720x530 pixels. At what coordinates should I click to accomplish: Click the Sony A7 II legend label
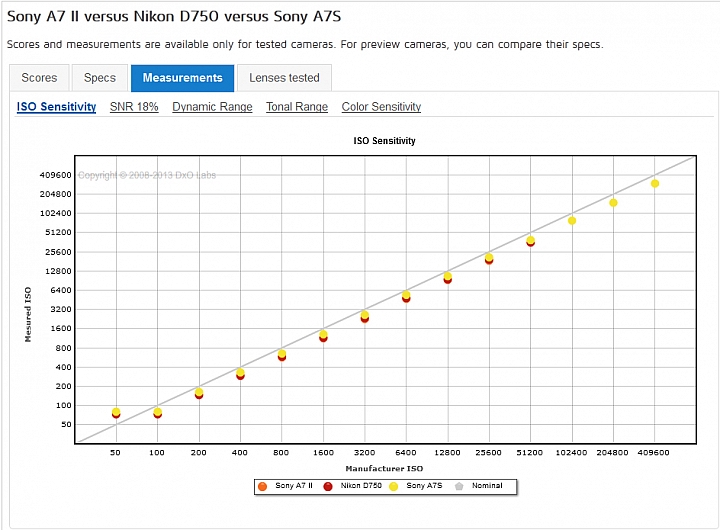(x=294, y=485)
